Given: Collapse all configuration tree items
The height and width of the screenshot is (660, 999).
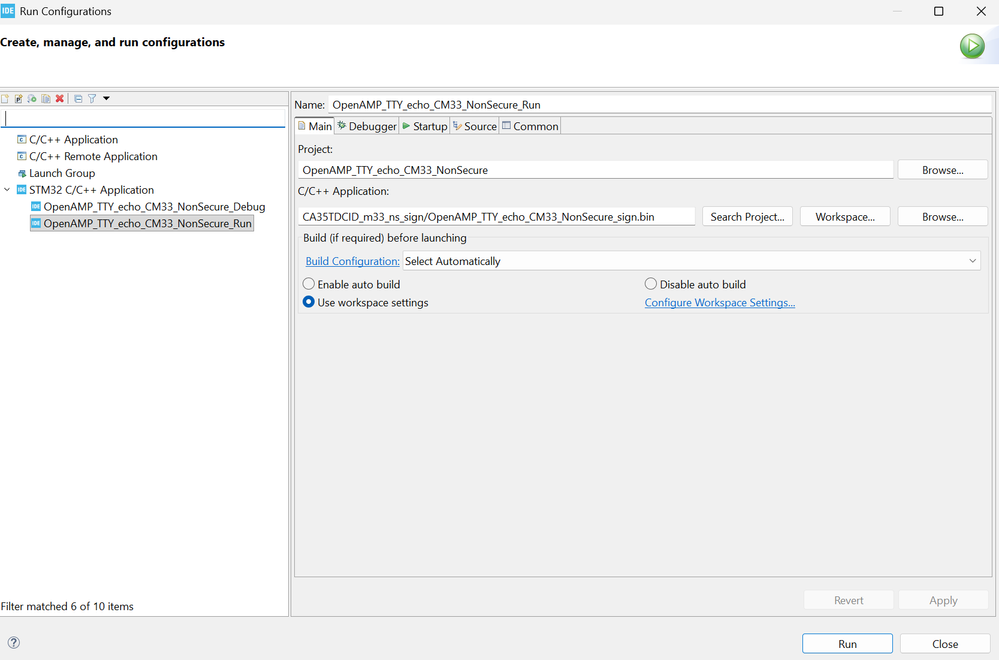Looking at the screenshot, I should pos(78,99).
